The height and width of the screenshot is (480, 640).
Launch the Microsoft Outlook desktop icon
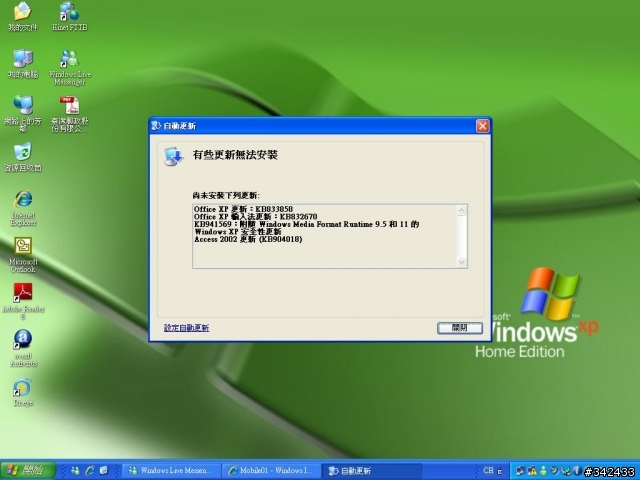(x=23, y=255)
